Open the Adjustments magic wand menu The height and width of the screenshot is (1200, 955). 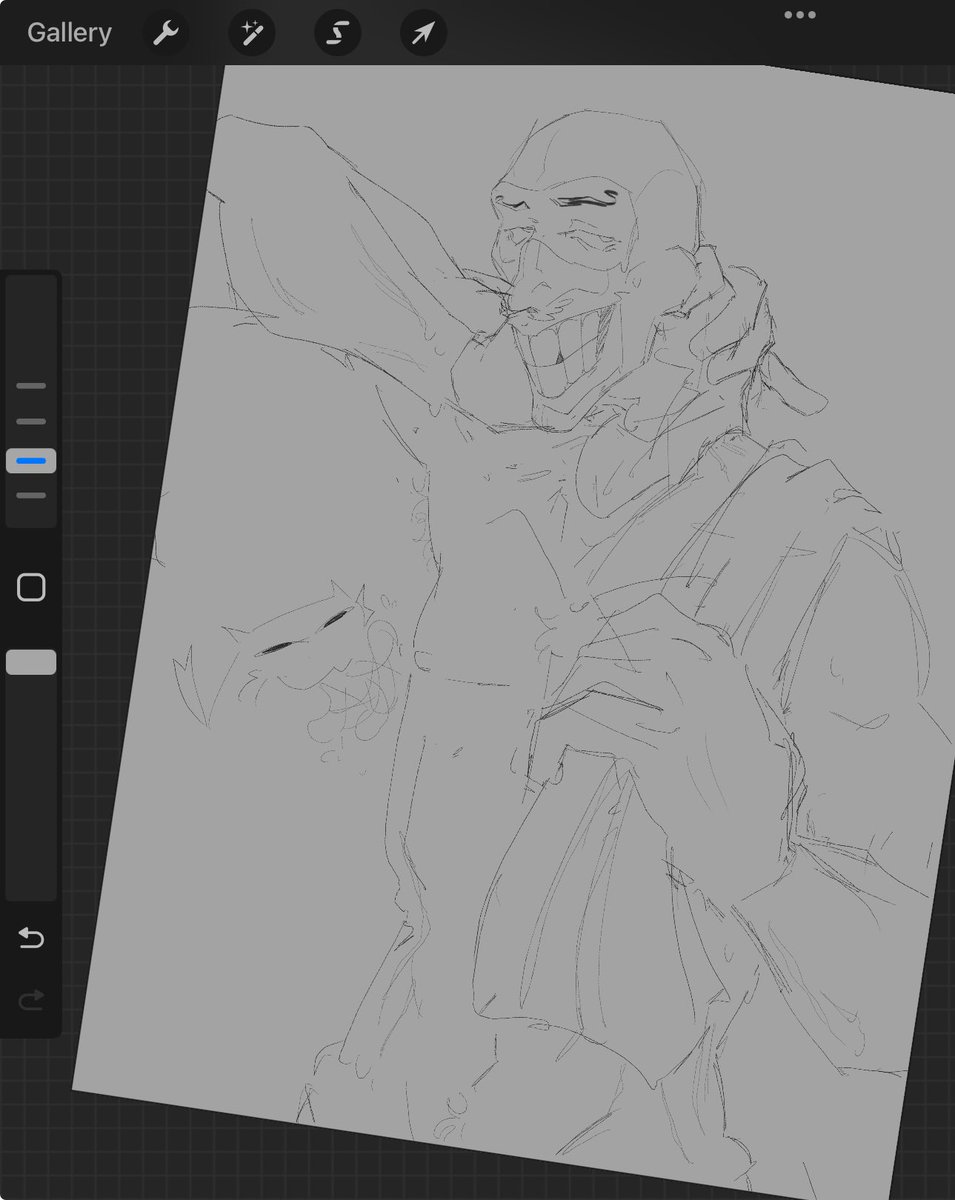coord(251,33)
